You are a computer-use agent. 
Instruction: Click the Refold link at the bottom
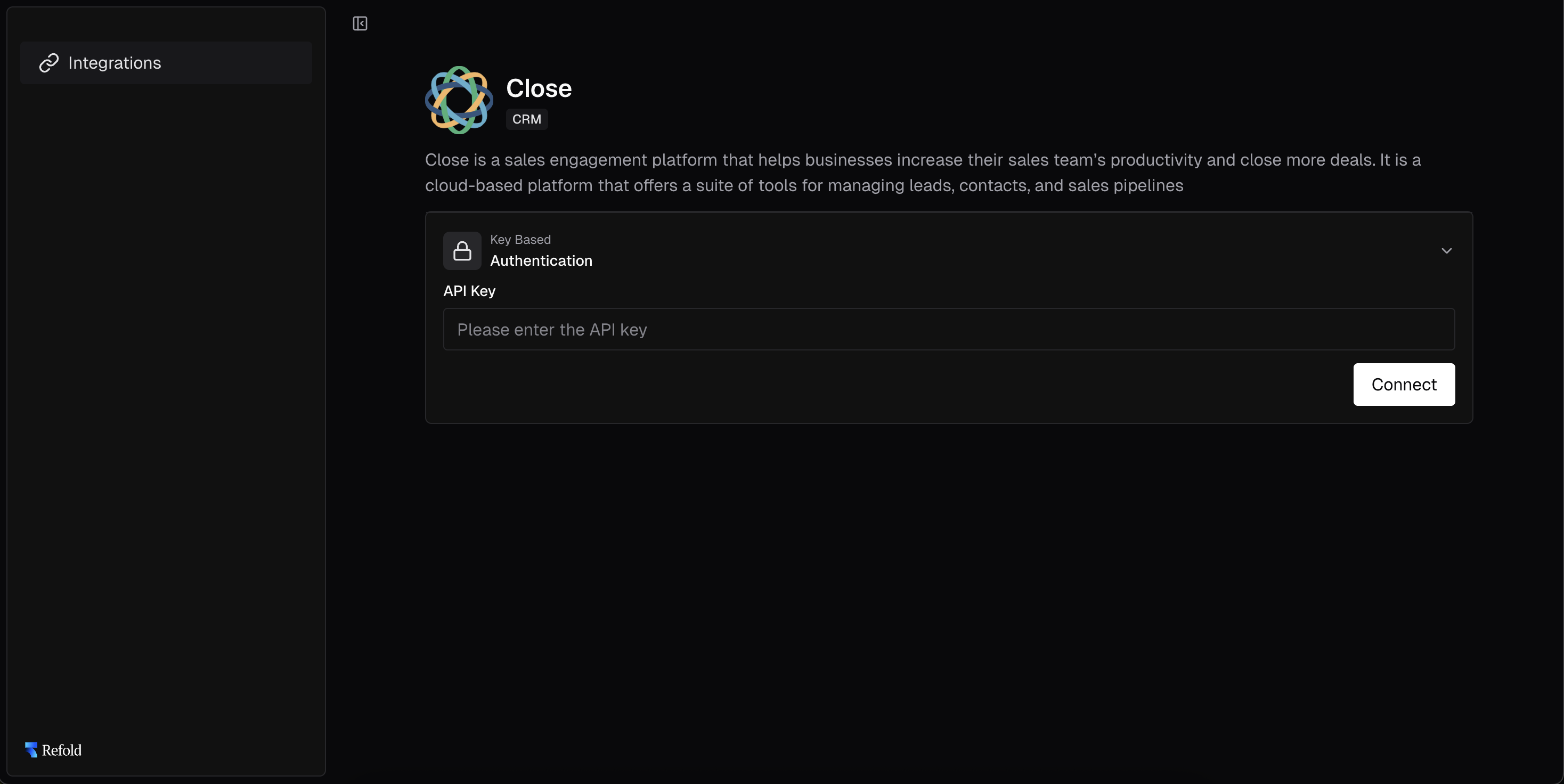click(x=61, y=749)
